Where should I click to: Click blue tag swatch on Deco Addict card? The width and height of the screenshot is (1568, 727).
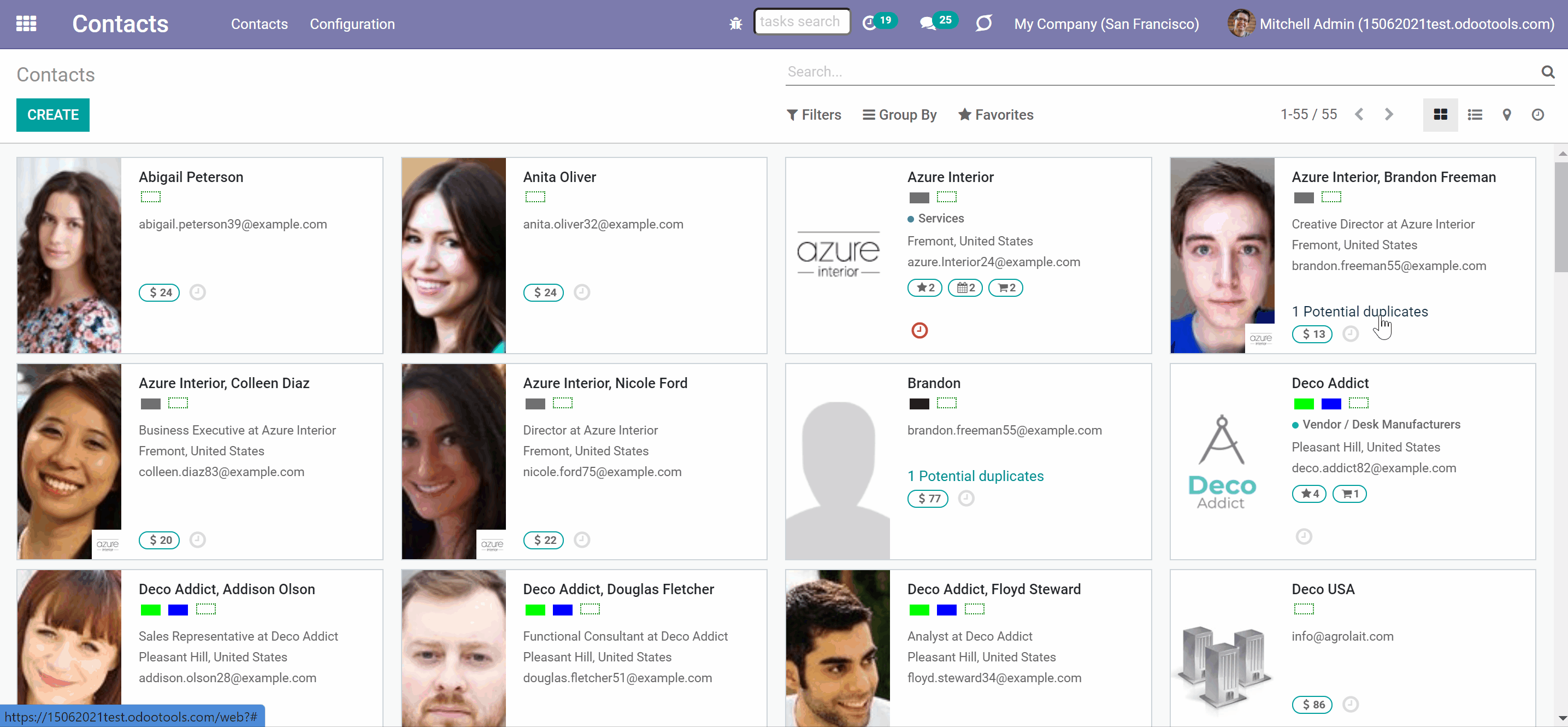[x=1331, y=403]
